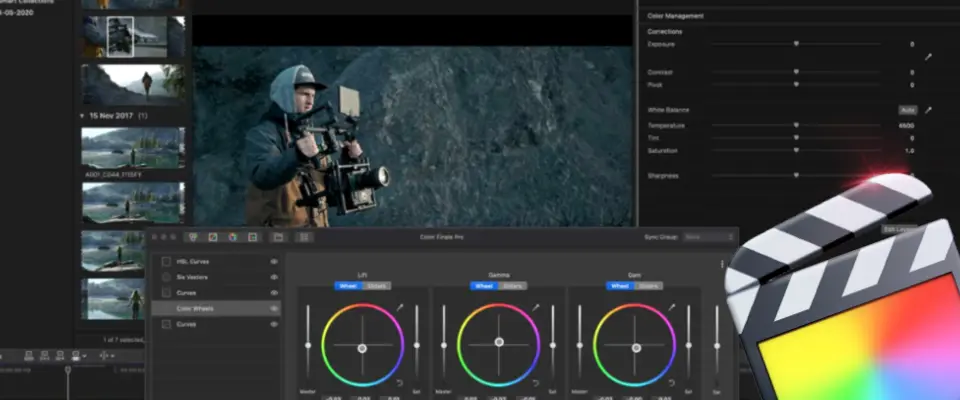Hide the HSL Curves layer
Image resolution: width=960 pixels, height=400 pixels.
point(274,262)
